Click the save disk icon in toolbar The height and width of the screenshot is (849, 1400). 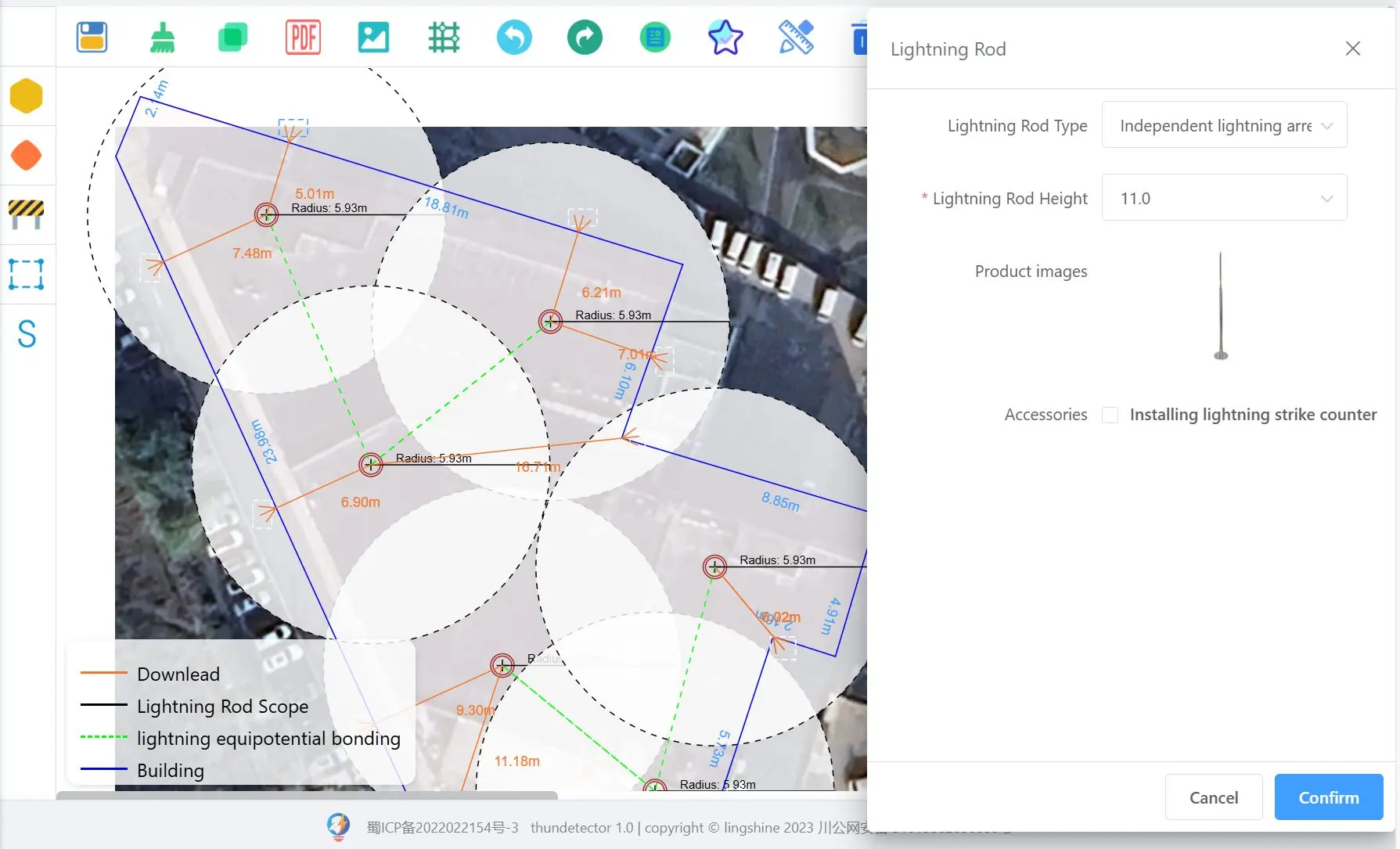pos(92,37)
